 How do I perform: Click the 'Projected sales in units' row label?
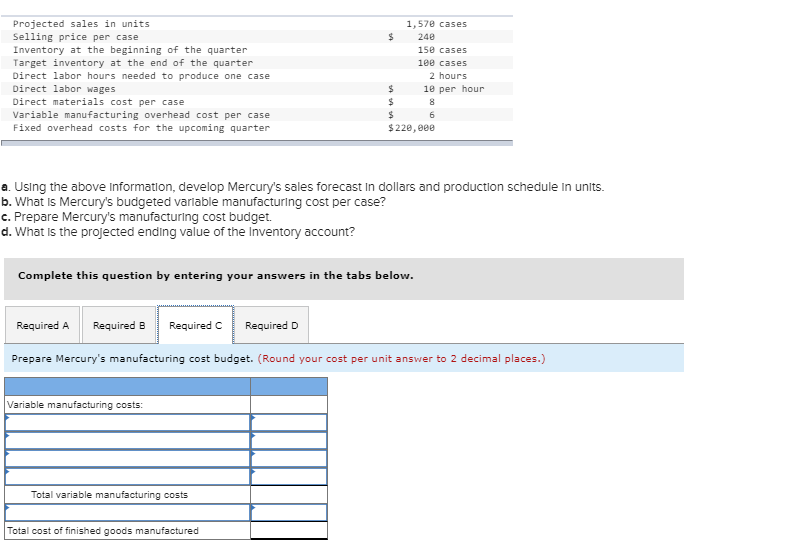tap(81, 24)
